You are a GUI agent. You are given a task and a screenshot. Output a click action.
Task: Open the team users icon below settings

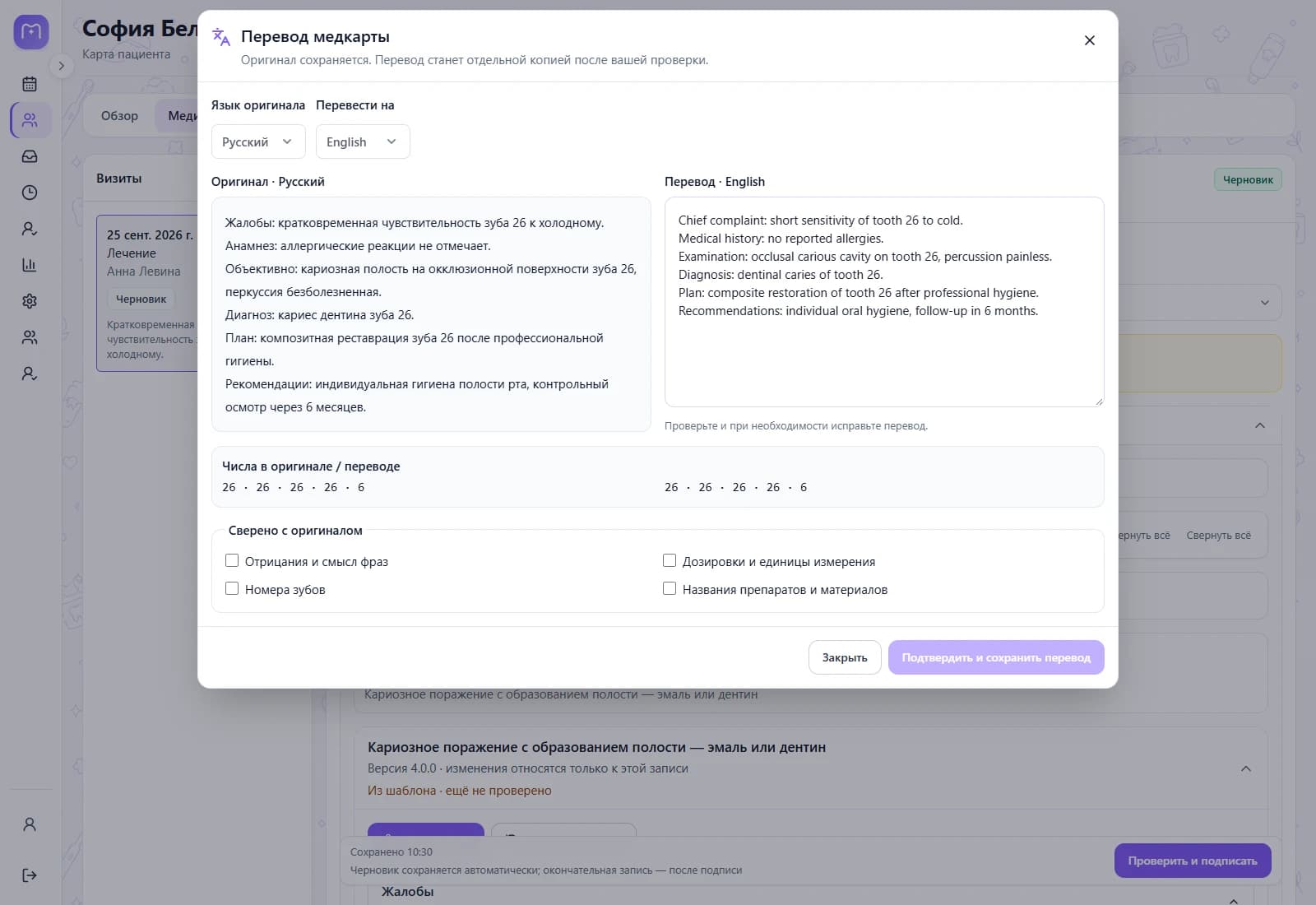click(30, 337)
